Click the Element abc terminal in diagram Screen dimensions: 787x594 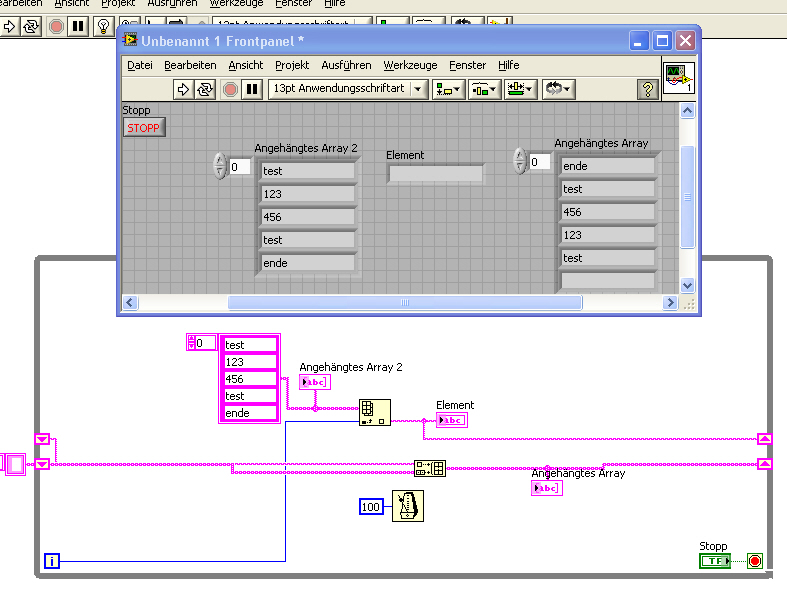coord(452,420)
